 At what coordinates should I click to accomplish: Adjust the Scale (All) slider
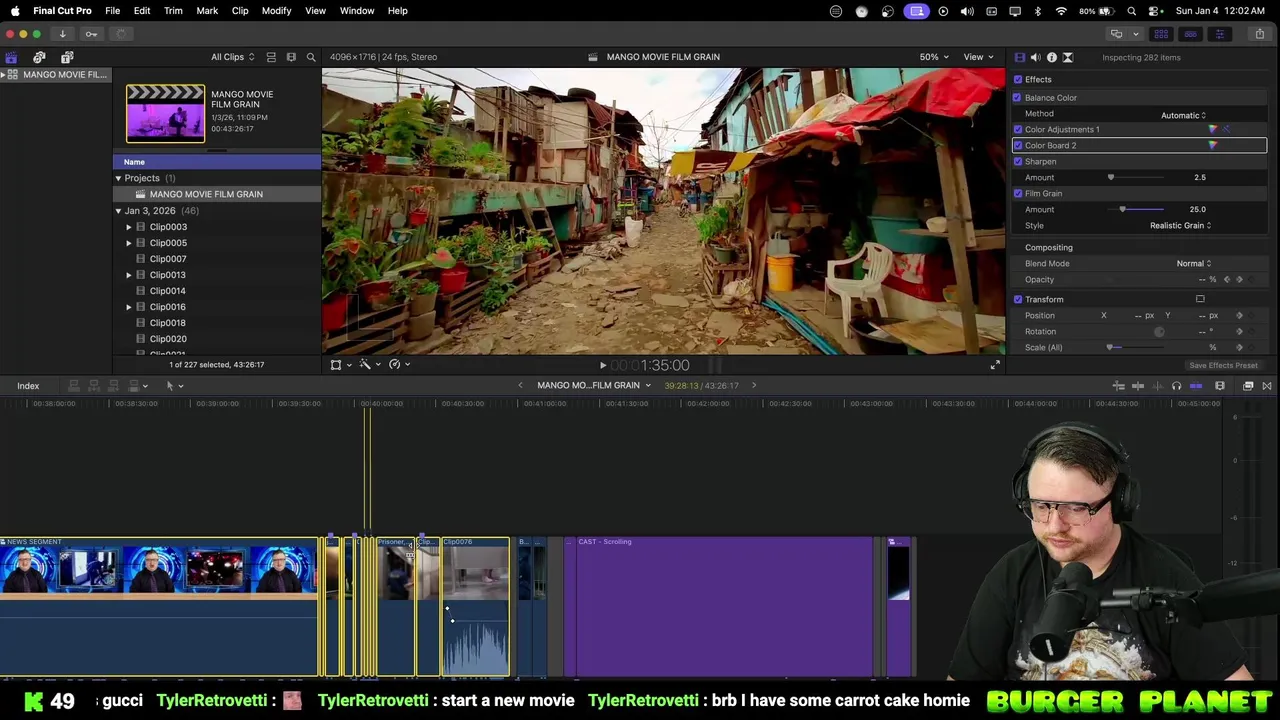(1109, 348)
